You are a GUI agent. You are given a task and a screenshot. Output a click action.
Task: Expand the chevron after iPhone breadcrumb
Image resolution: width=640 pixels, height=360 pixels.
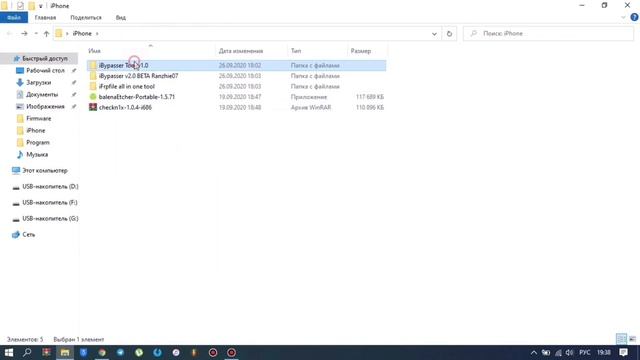pos(97,33)
